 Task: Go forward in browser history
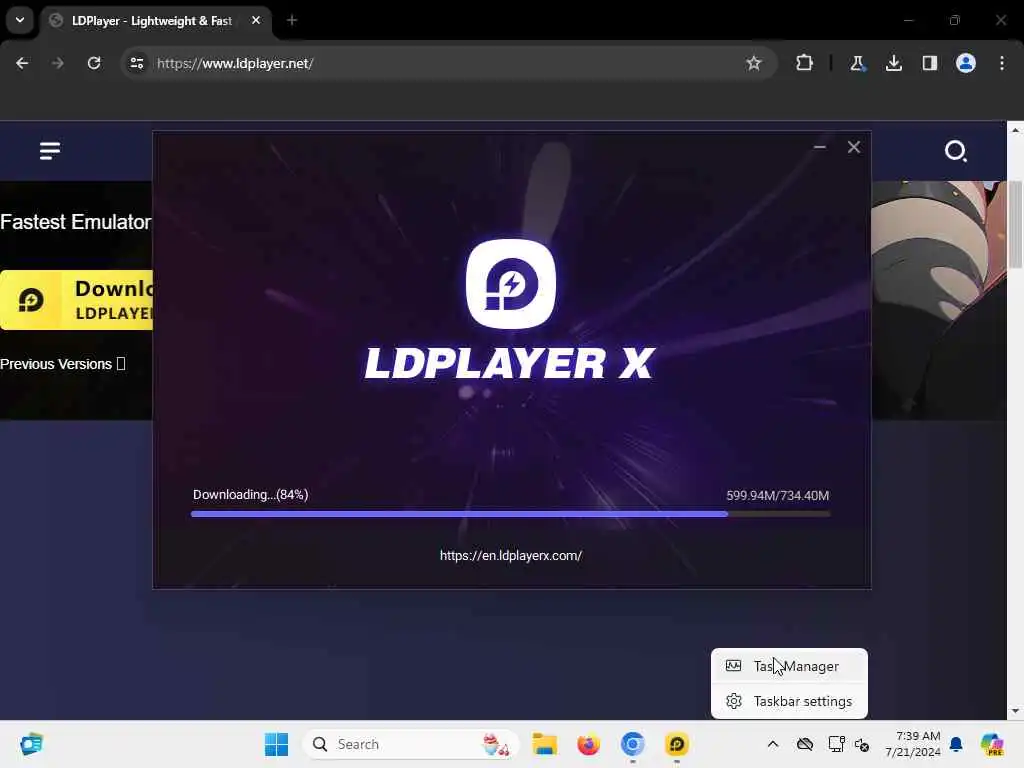tap(57, 63)
